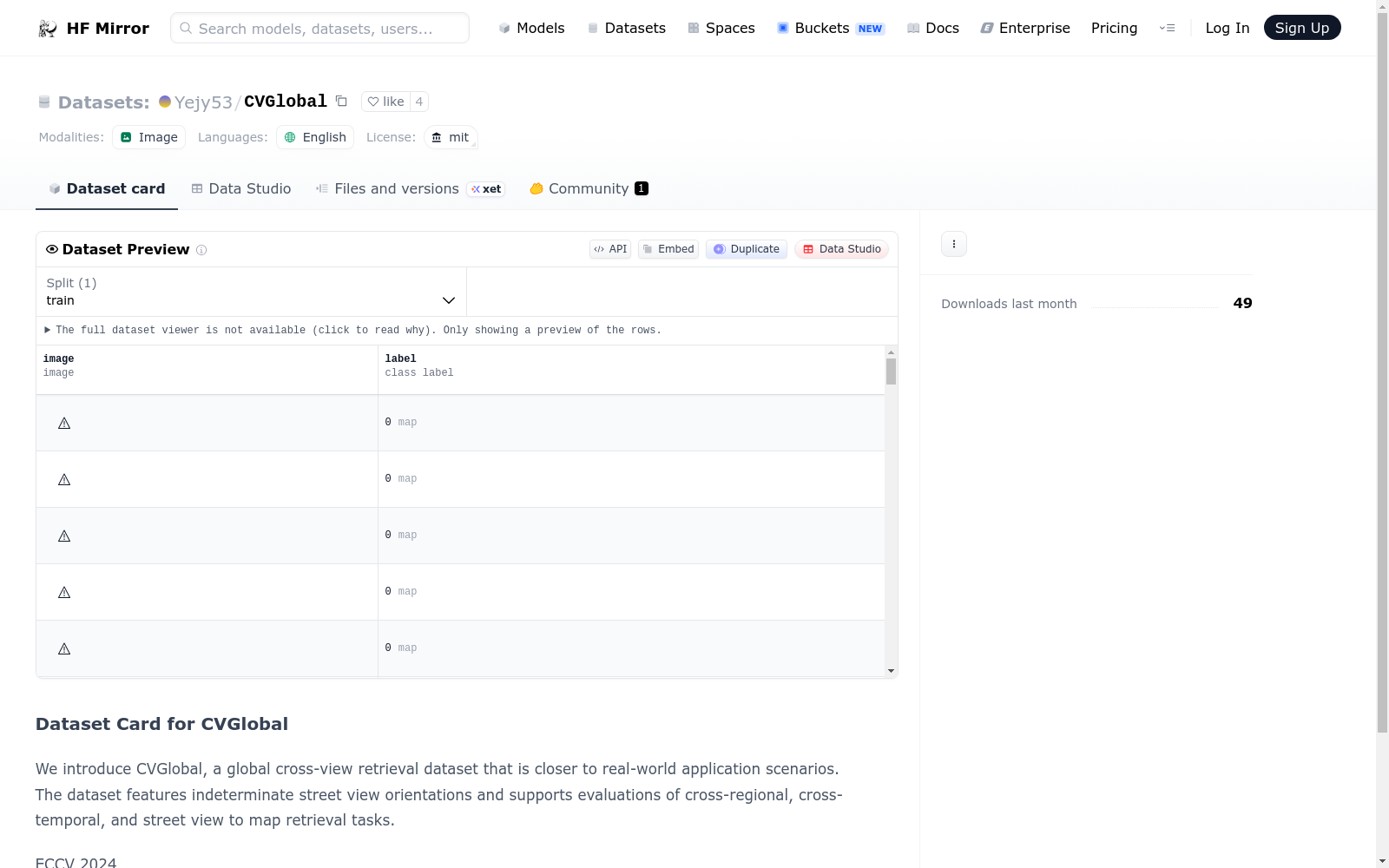1389x868 pixels.
Task: Click the warning icon in fifth image row
Action: point(64,649)
